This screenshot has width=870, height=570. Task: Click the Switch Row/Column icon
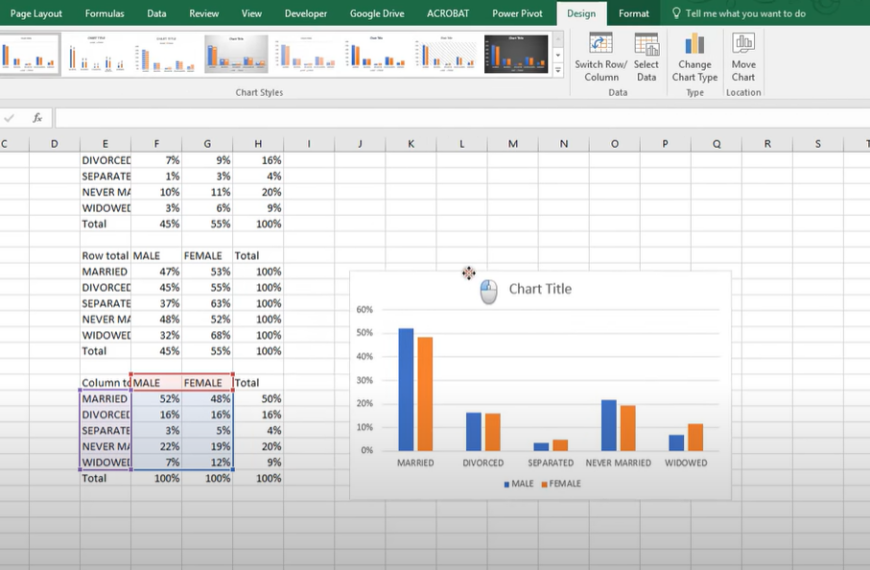click(600, 43)
